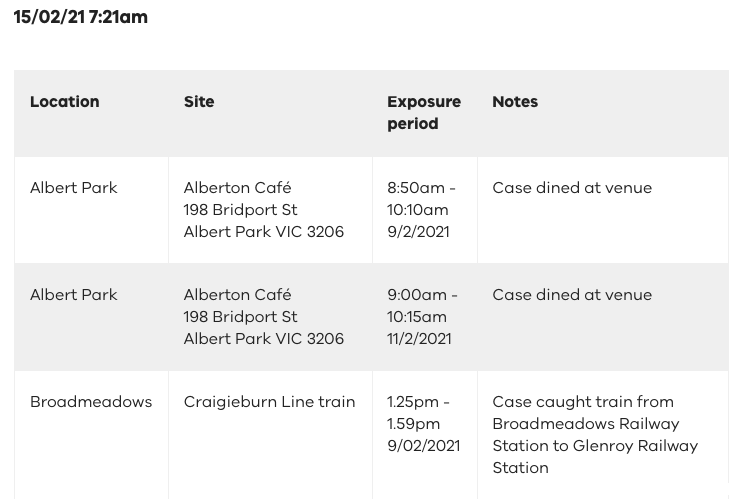This screenshot has width=735, height=499.
Task: Click the Site column header
Action: (x=199, y=102)
